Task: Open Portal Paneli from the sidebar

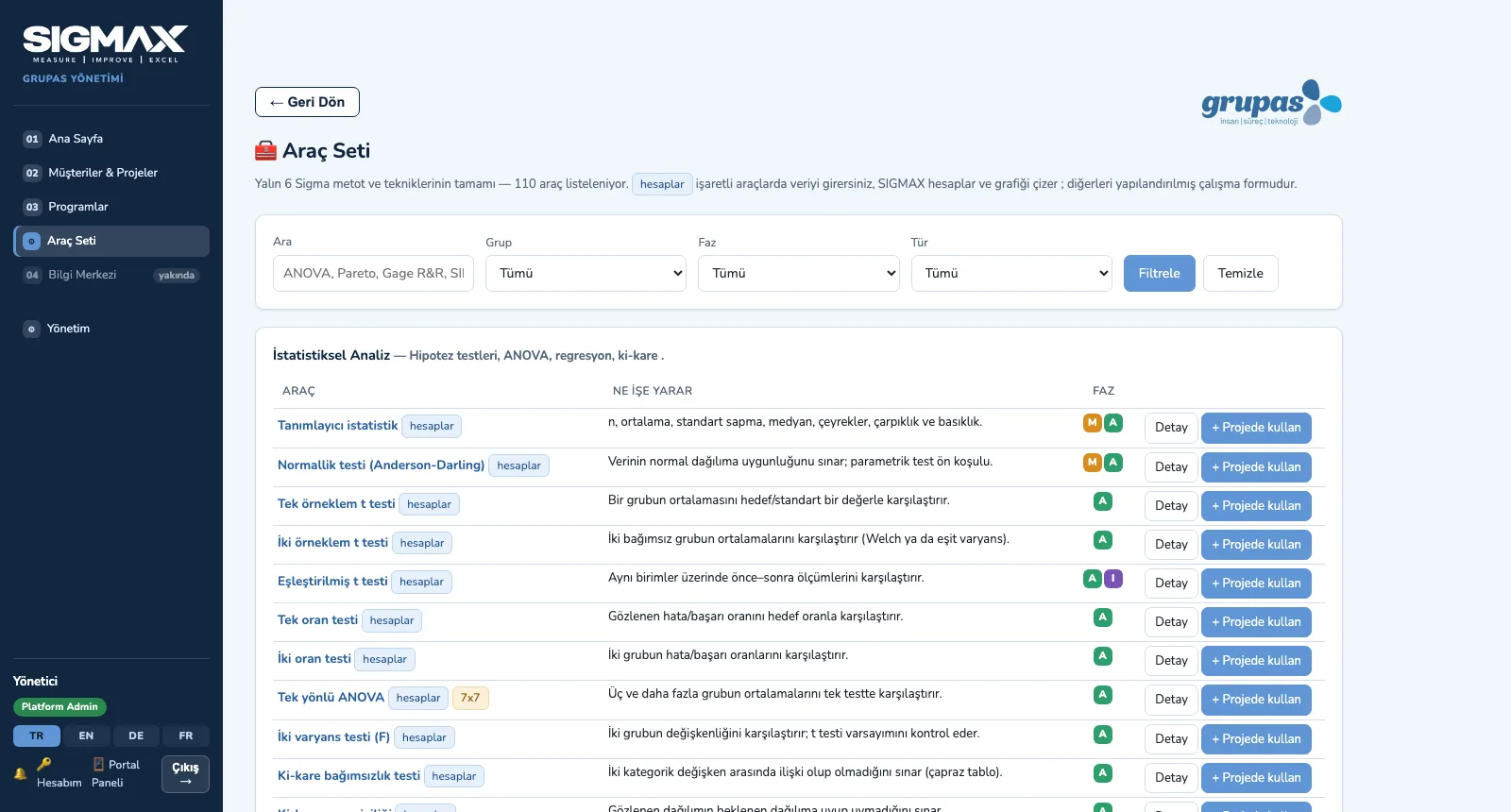Action: coord(115,773)
